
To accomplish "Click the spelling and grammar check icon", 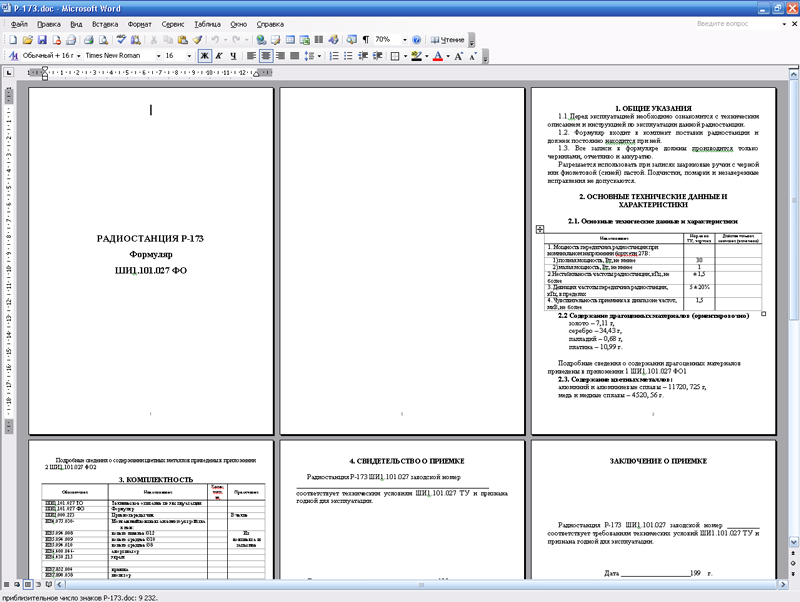I will pos(121,40).
